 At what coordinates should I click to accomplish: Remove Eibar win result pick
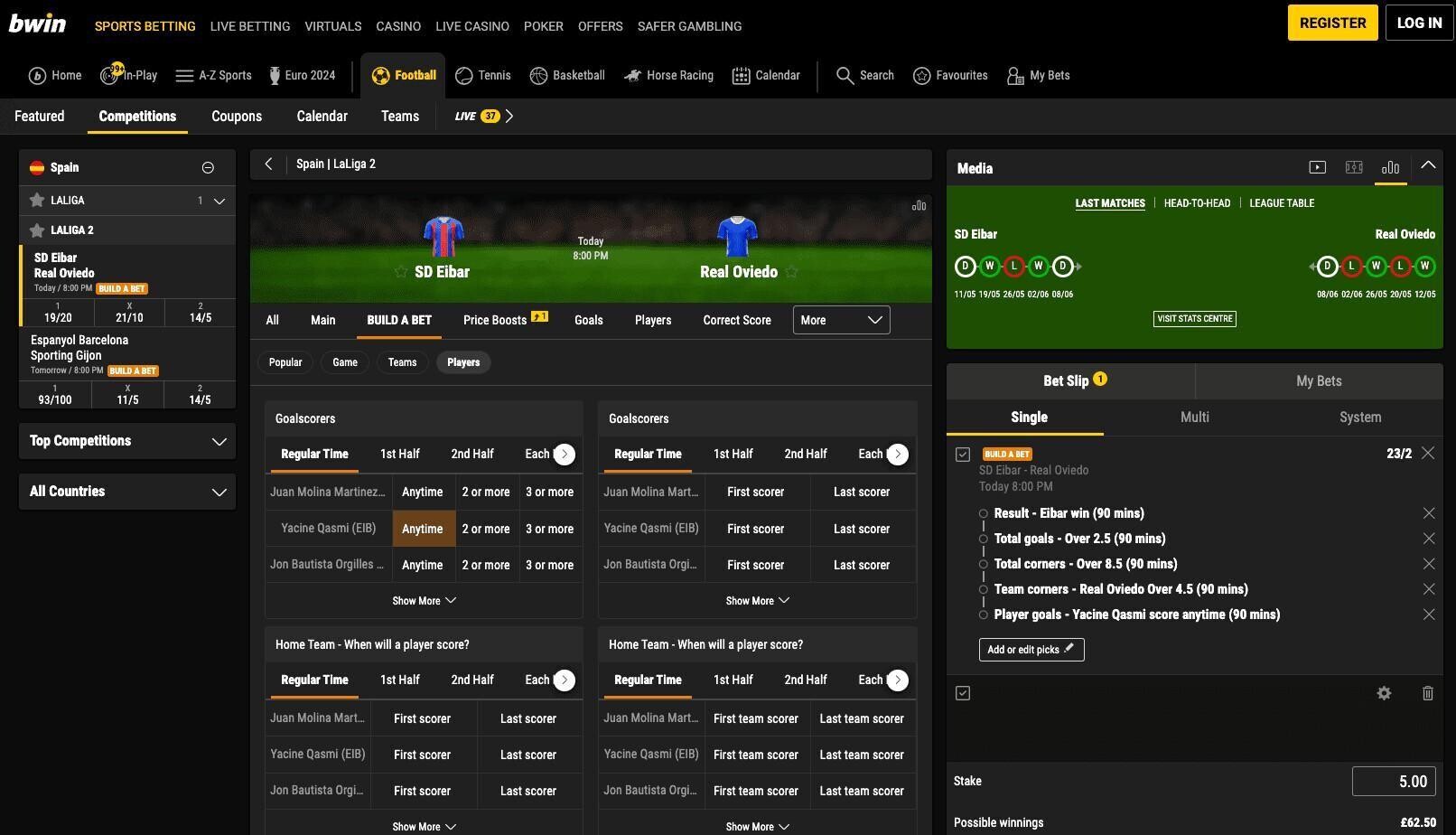click(x=1429, y=513)
